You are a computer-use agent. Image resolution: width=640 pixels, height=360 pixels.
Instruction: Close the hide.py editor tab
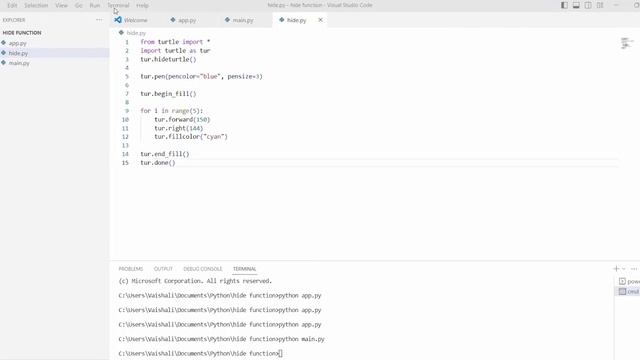click(320, 20)
